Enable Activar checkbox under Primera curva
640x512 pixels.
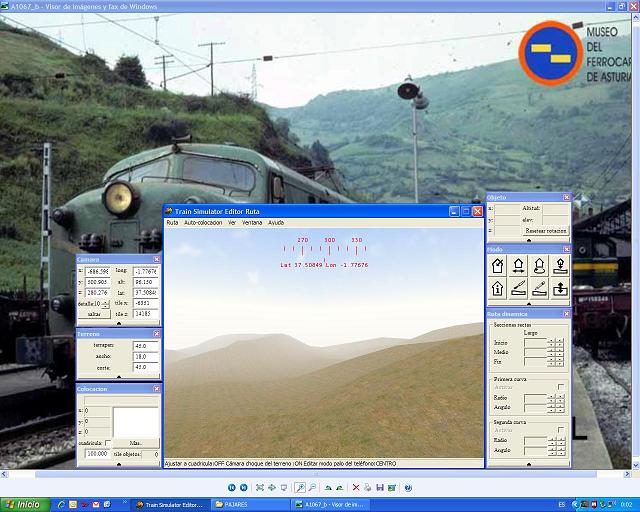coord(560,387)
